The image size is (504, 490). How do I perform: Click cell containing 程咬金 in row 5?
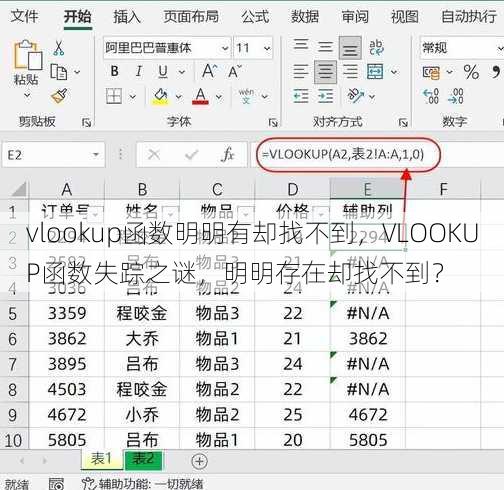click(142, 313)
